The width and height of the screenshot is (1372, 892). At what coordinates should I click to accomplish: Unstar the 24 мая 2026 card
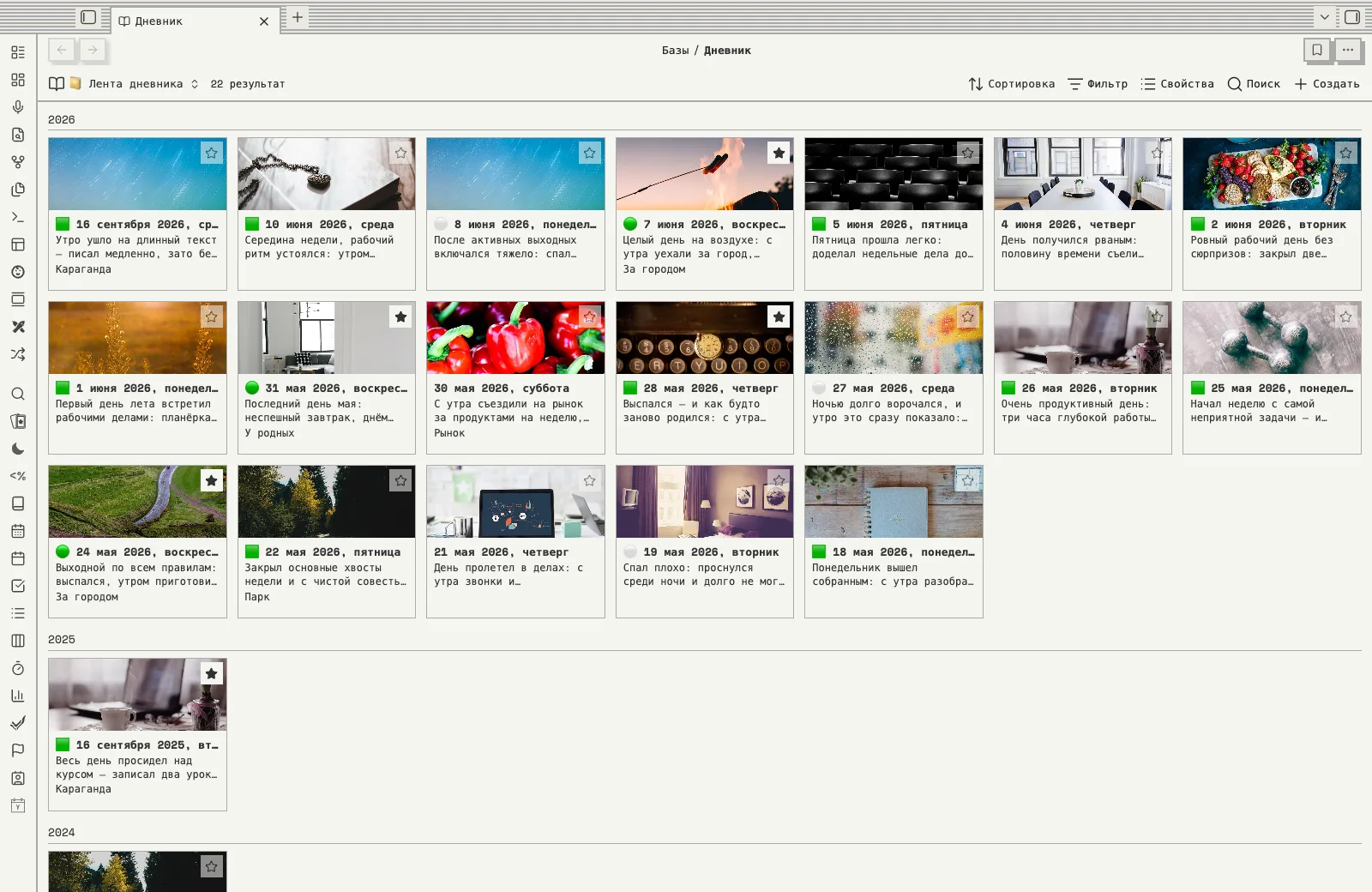coord(212,480)
